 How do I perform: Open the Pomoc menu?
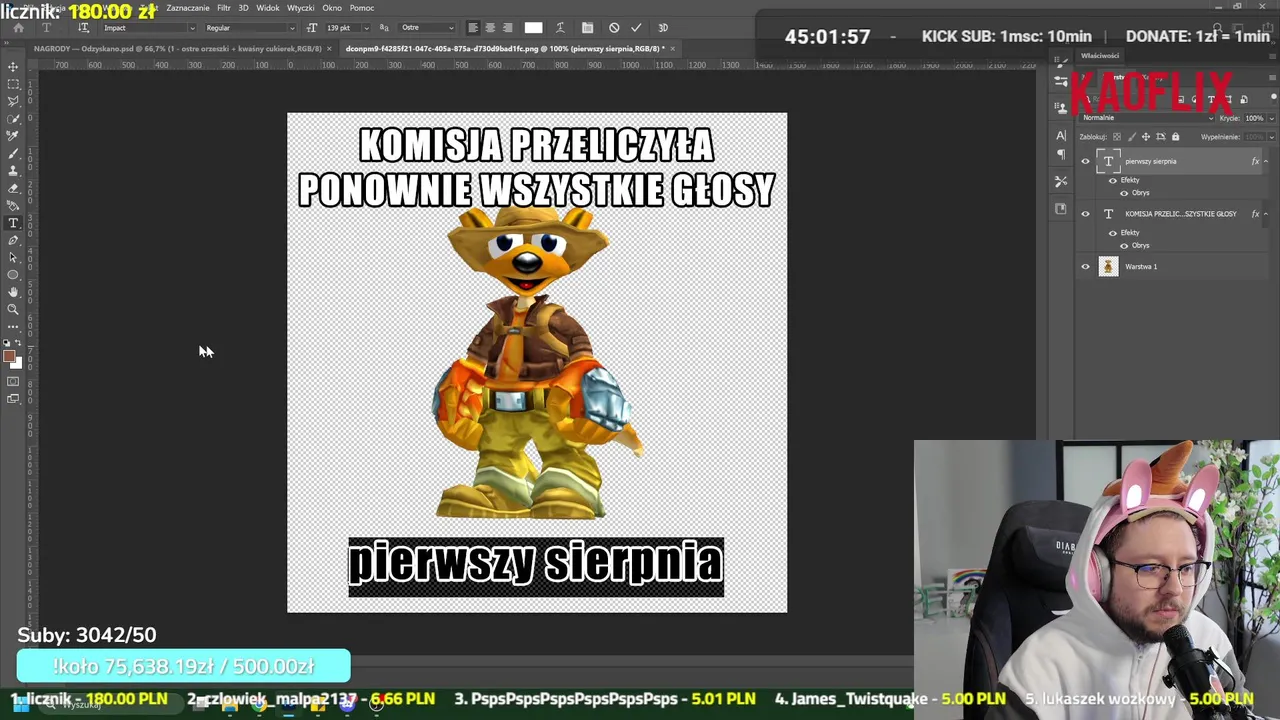point(362,8)
